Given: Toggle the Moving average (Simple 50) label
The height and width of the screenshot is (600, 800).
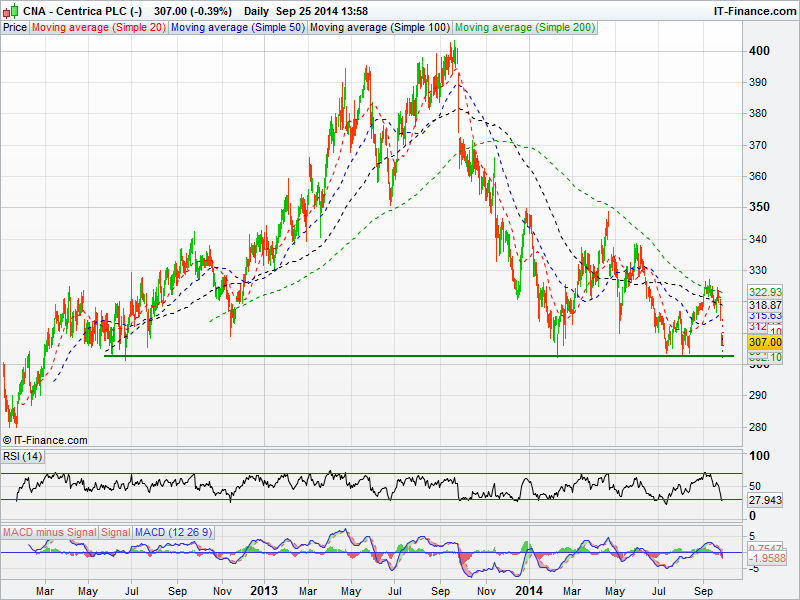Looking at the screenshot, I should click(238, 27).
